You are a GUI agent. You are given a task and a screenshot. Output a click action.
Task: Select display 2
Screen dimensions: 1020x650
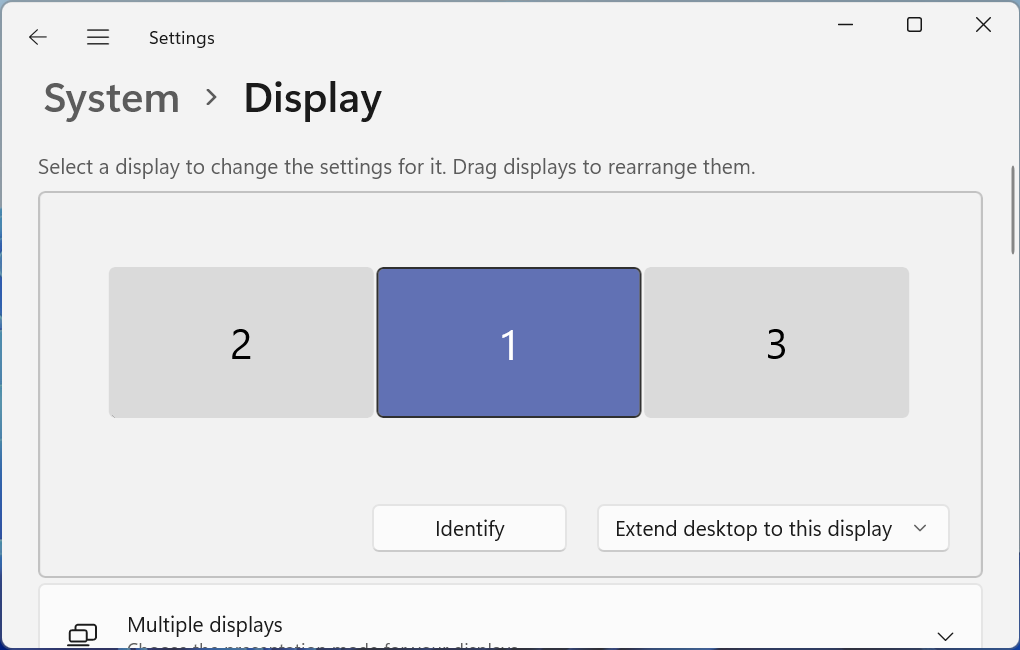(241, 342)
